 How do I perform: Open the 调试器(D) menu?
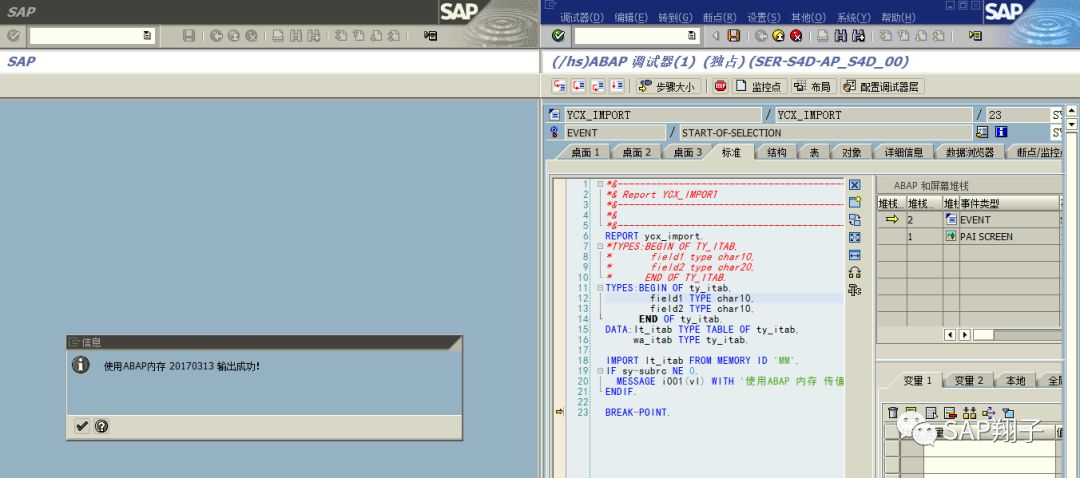click(x=581, y=18)
